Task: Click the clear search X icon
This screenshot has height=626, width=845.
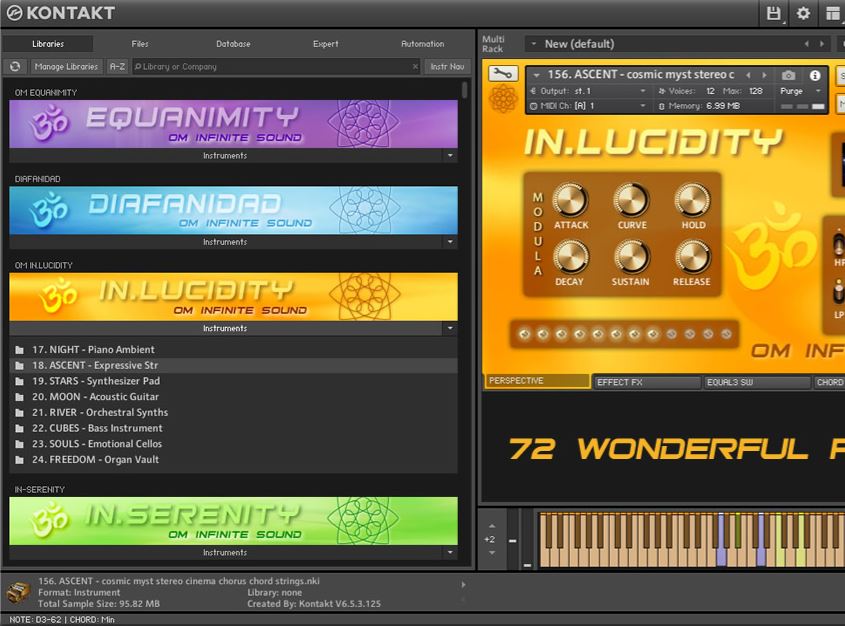Action: tap(415, 66)
